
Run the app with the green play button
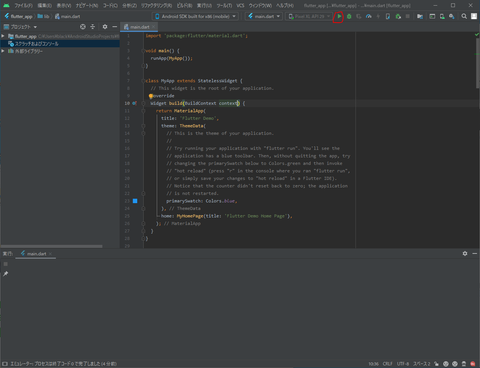point(339,16)
